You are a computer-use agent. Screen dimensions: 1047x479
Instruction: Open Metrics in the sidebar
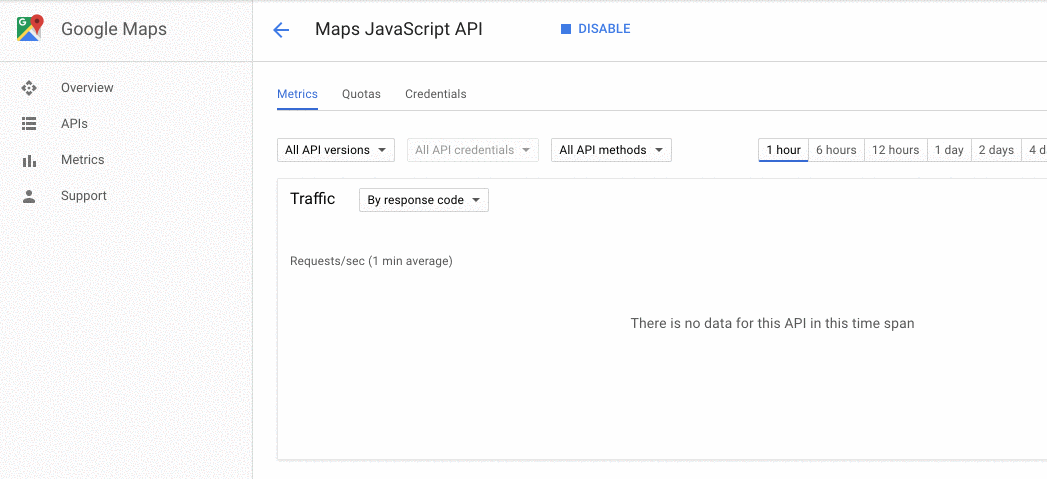tap(82, 160)
